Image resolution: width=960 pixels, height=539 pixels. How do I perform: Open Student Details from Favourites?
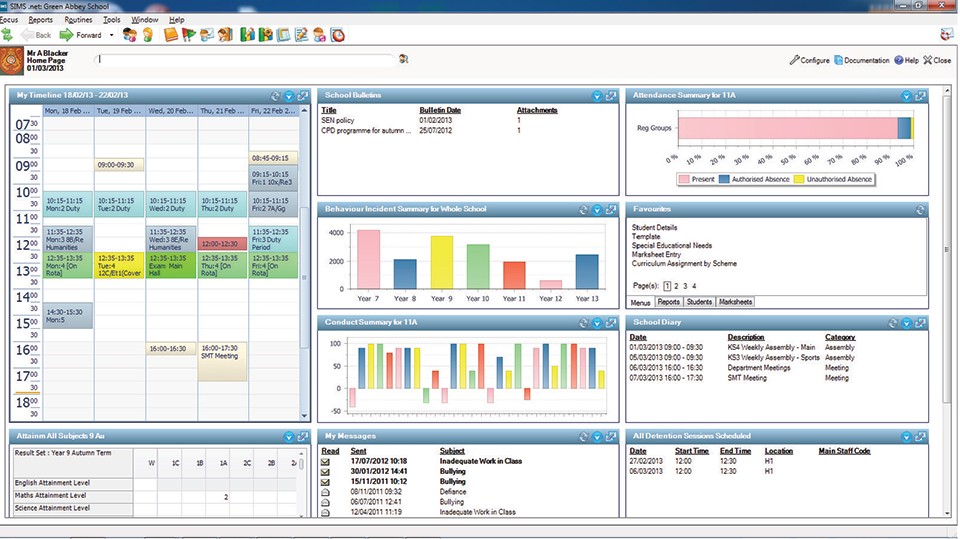pos(654,227)
